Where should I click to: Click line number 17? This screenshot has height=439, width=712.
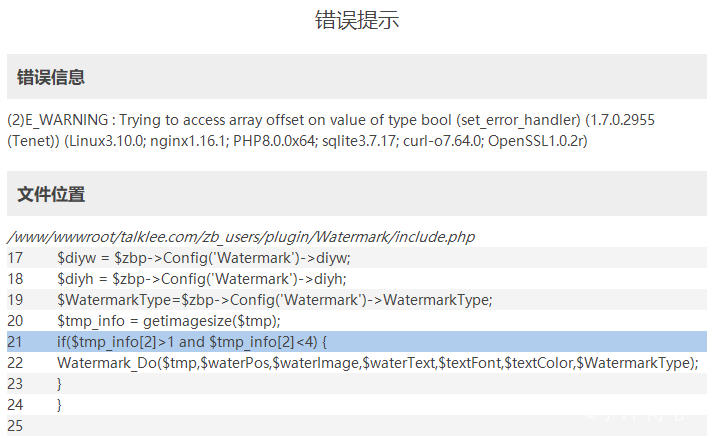[x=15, y=258]
